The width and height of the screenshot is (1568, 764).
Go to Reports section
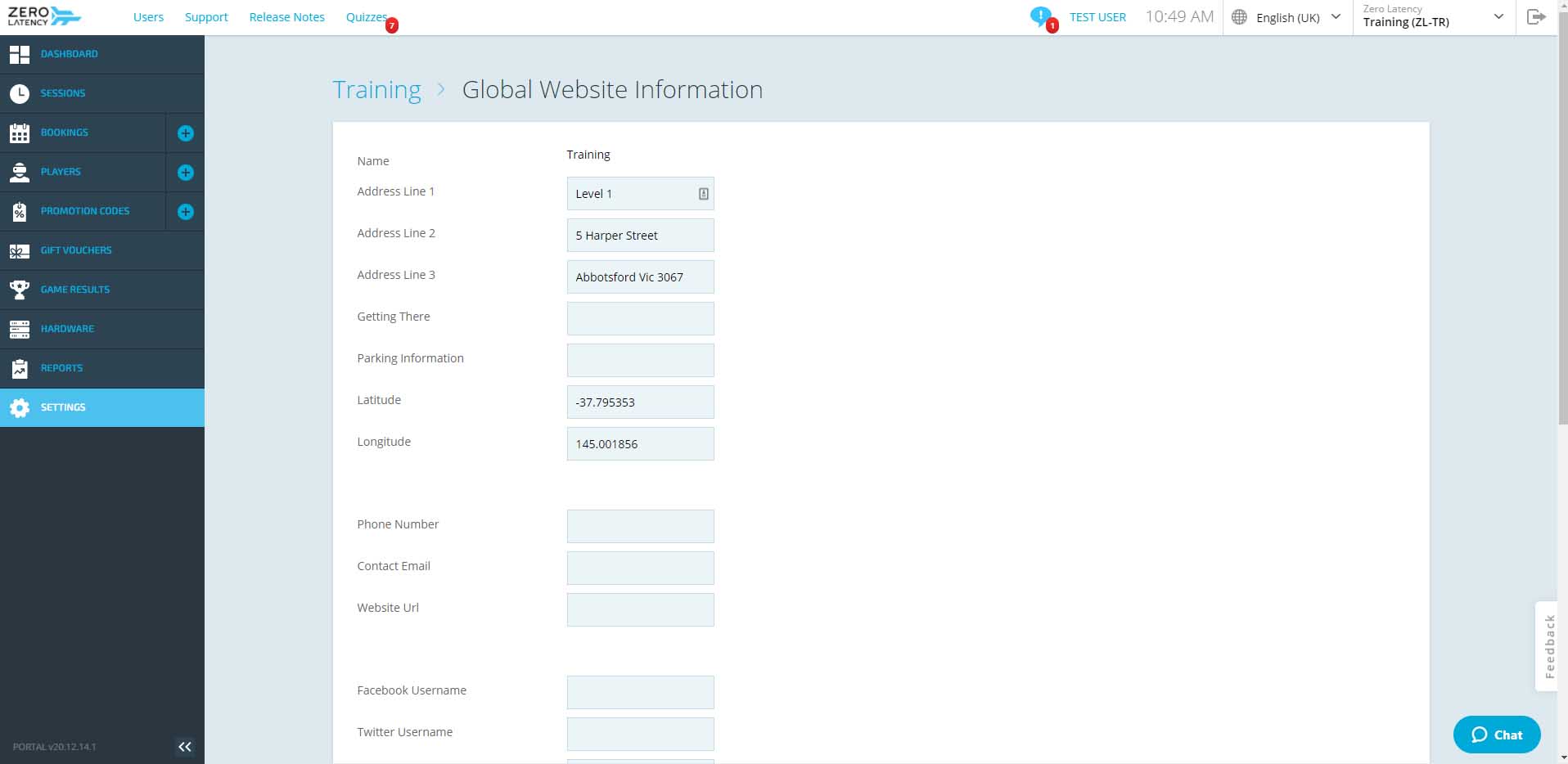[x=61, y=368]
